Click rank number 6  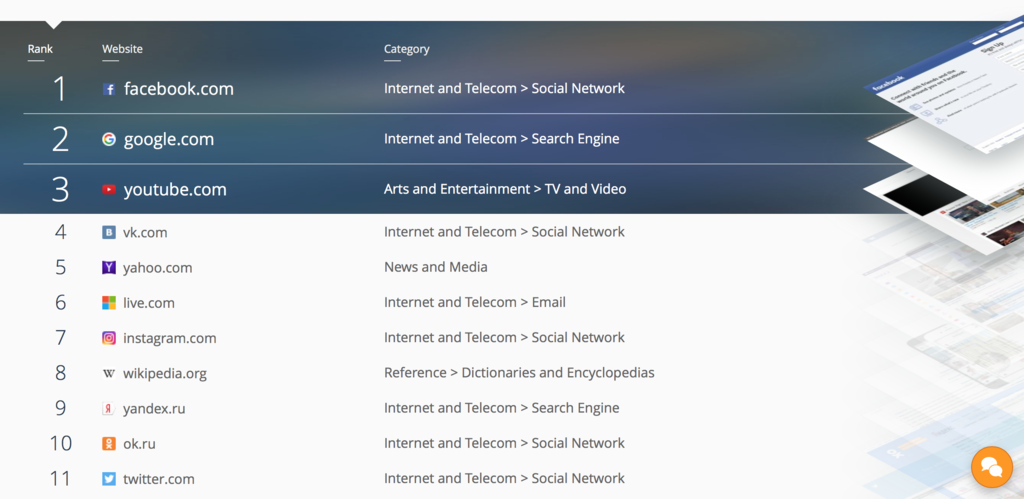(x=60, y=302)
